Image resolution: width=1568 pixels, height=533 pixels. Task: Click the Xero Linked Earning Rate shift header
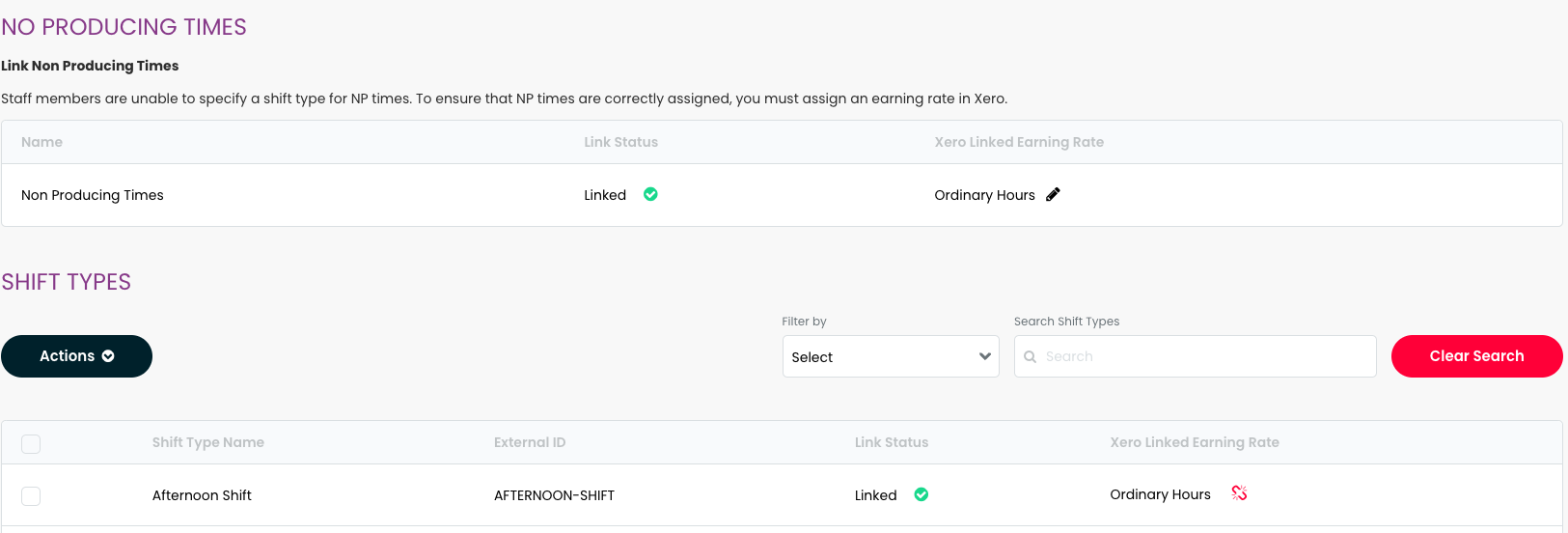(x=1195, y=442)
